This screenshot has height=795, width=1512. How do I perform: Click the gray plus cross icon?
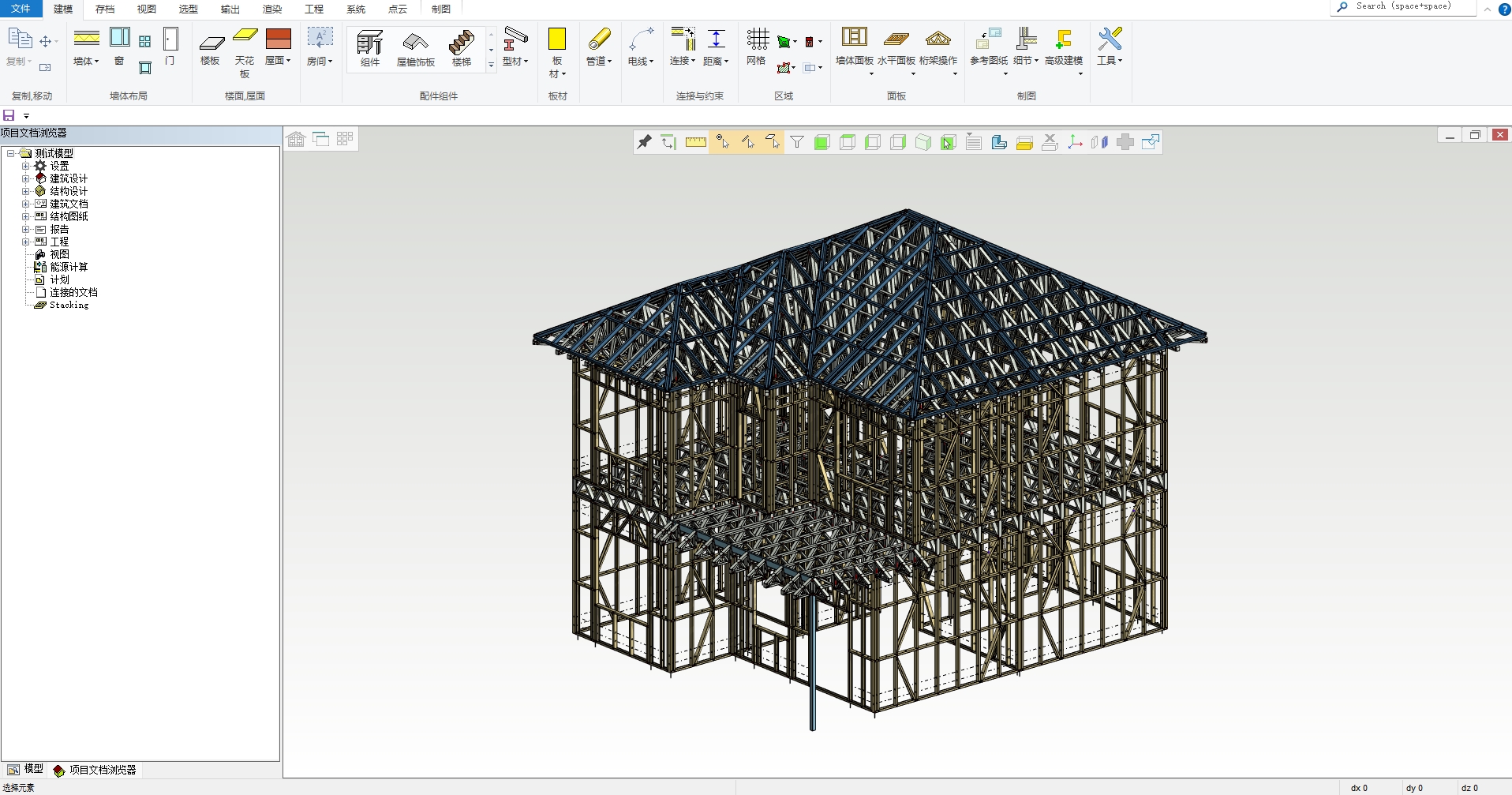click(x=1125, y=142)
